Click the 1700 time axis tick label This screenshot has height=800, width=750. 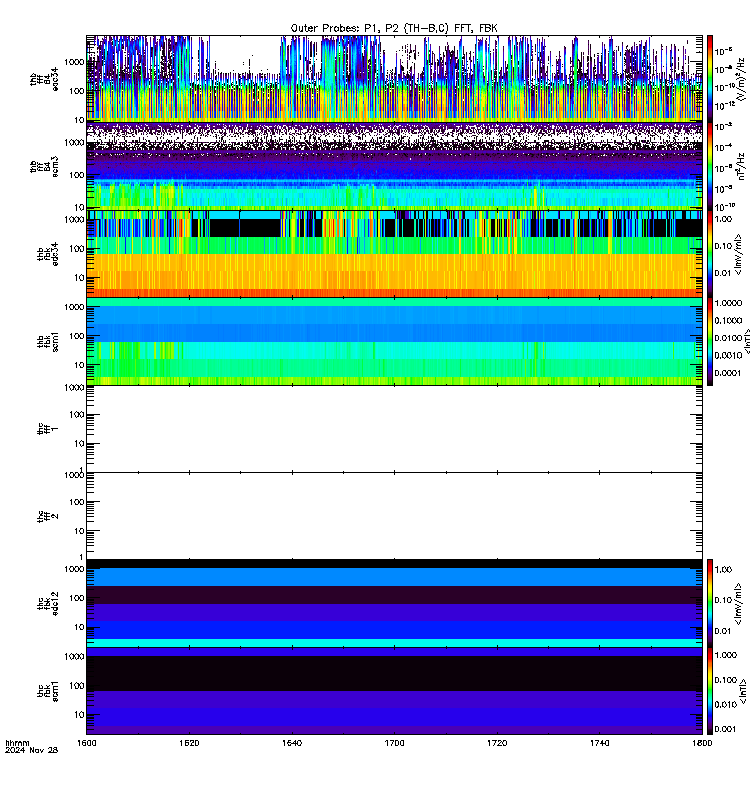[394, 743]
